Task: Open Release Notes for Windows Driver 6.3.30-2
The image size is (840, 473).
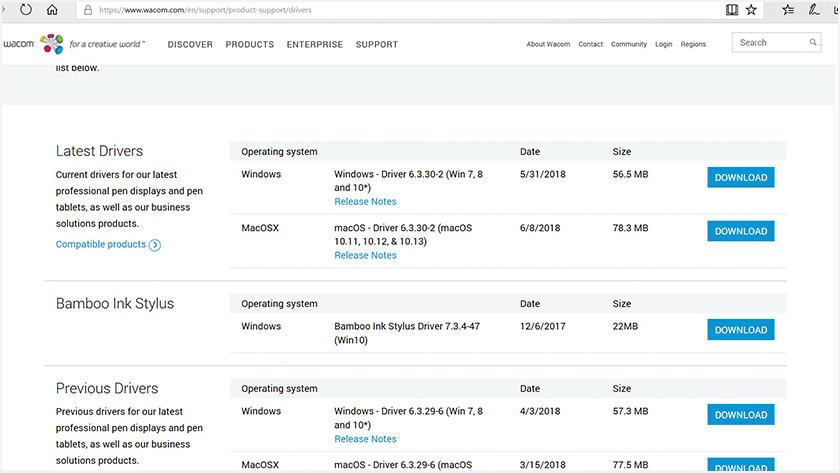Action: [365, 202]
